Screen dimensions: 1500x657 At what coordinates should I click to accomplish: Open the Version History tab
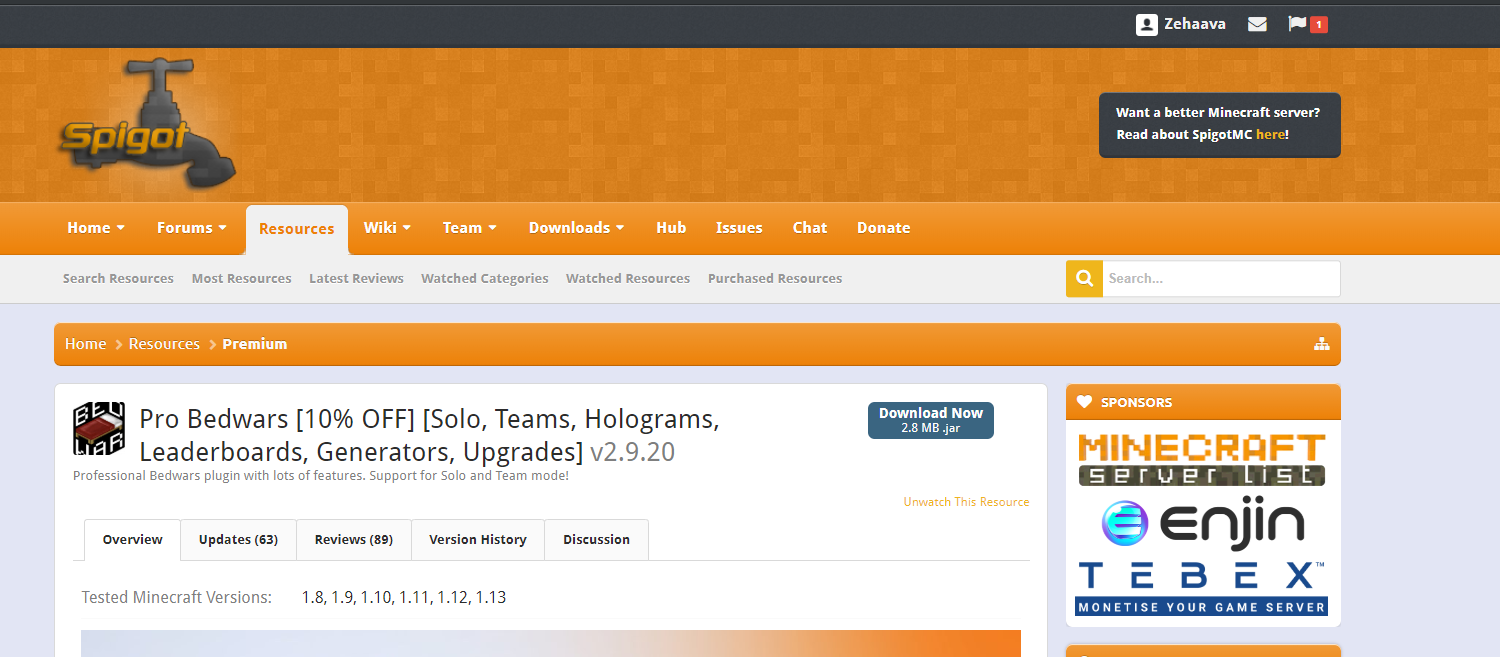478,540
